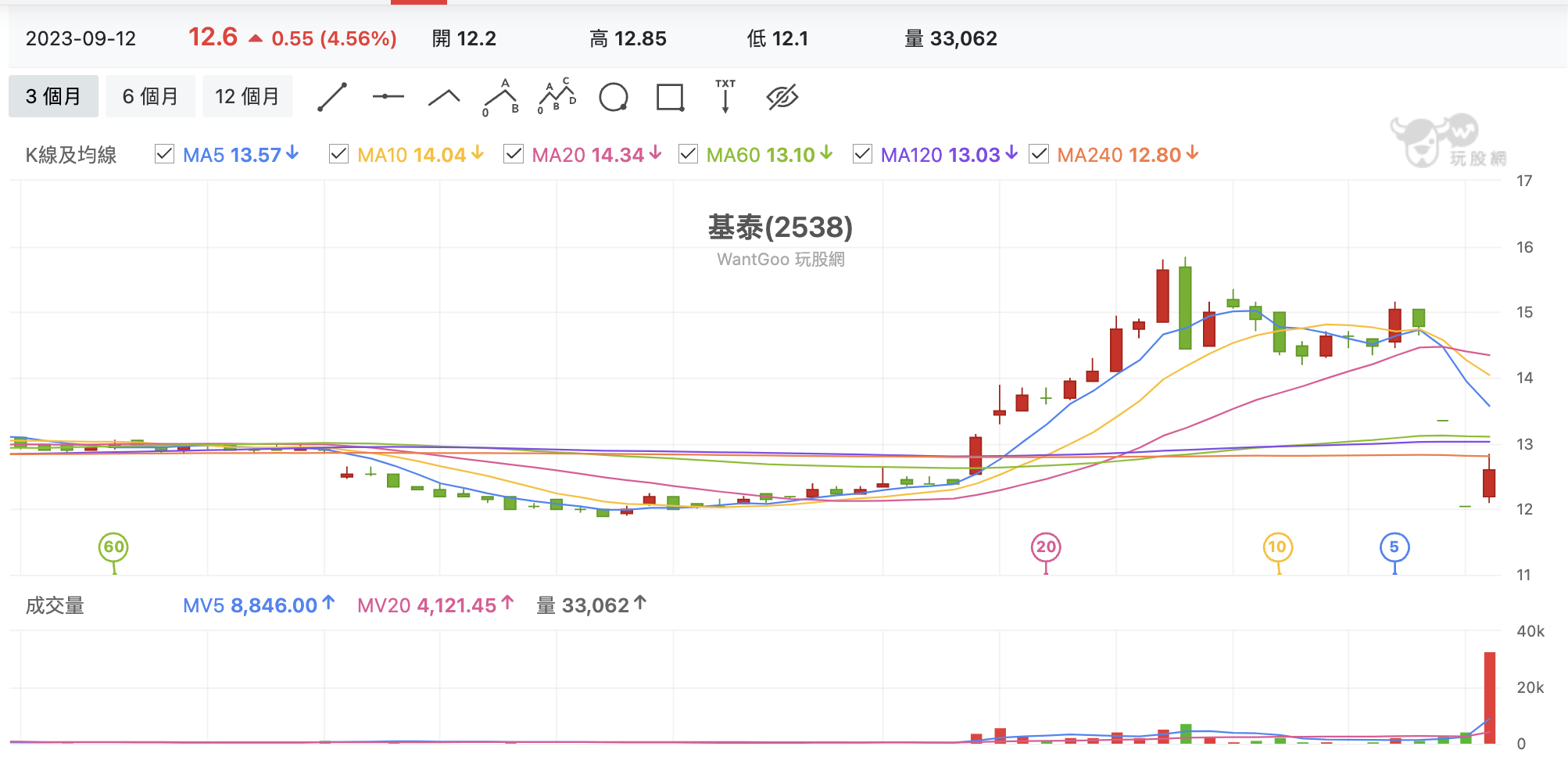Screen dimensions: 1568x757
Task: Click the closing price 12.6
Action: 213,37
